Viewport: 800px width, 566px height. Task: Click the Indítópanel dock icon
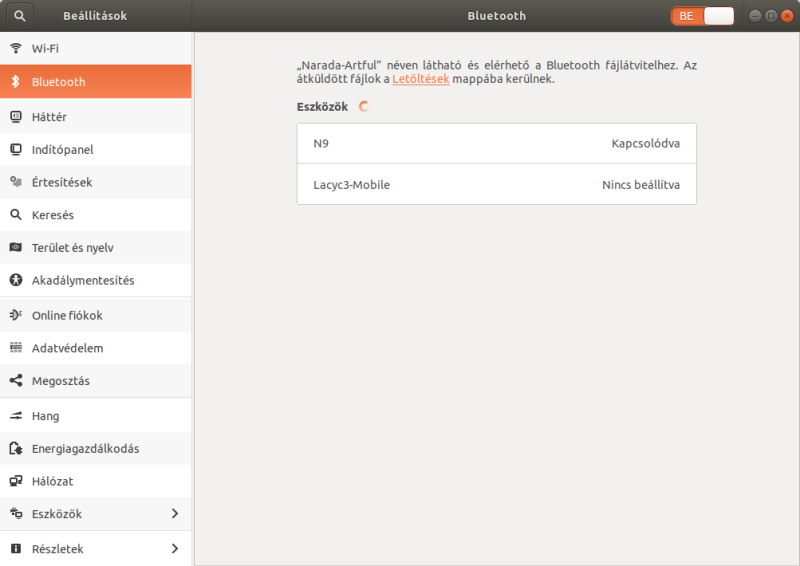click(x=16, y=150)
